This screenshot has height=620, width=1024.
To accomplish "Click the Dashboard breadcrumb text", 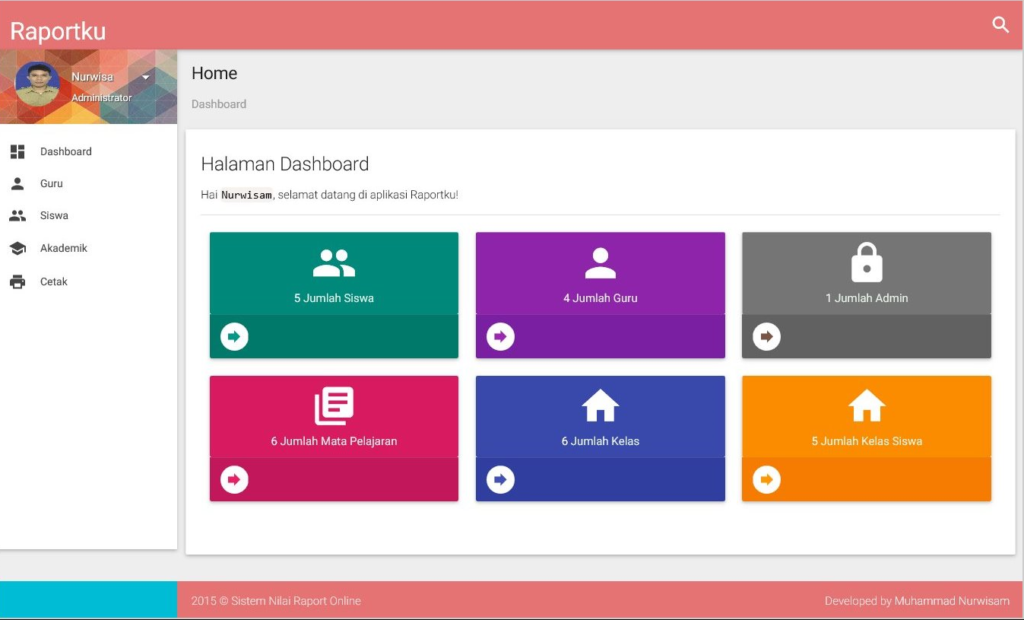I will [x=218, y=104].
